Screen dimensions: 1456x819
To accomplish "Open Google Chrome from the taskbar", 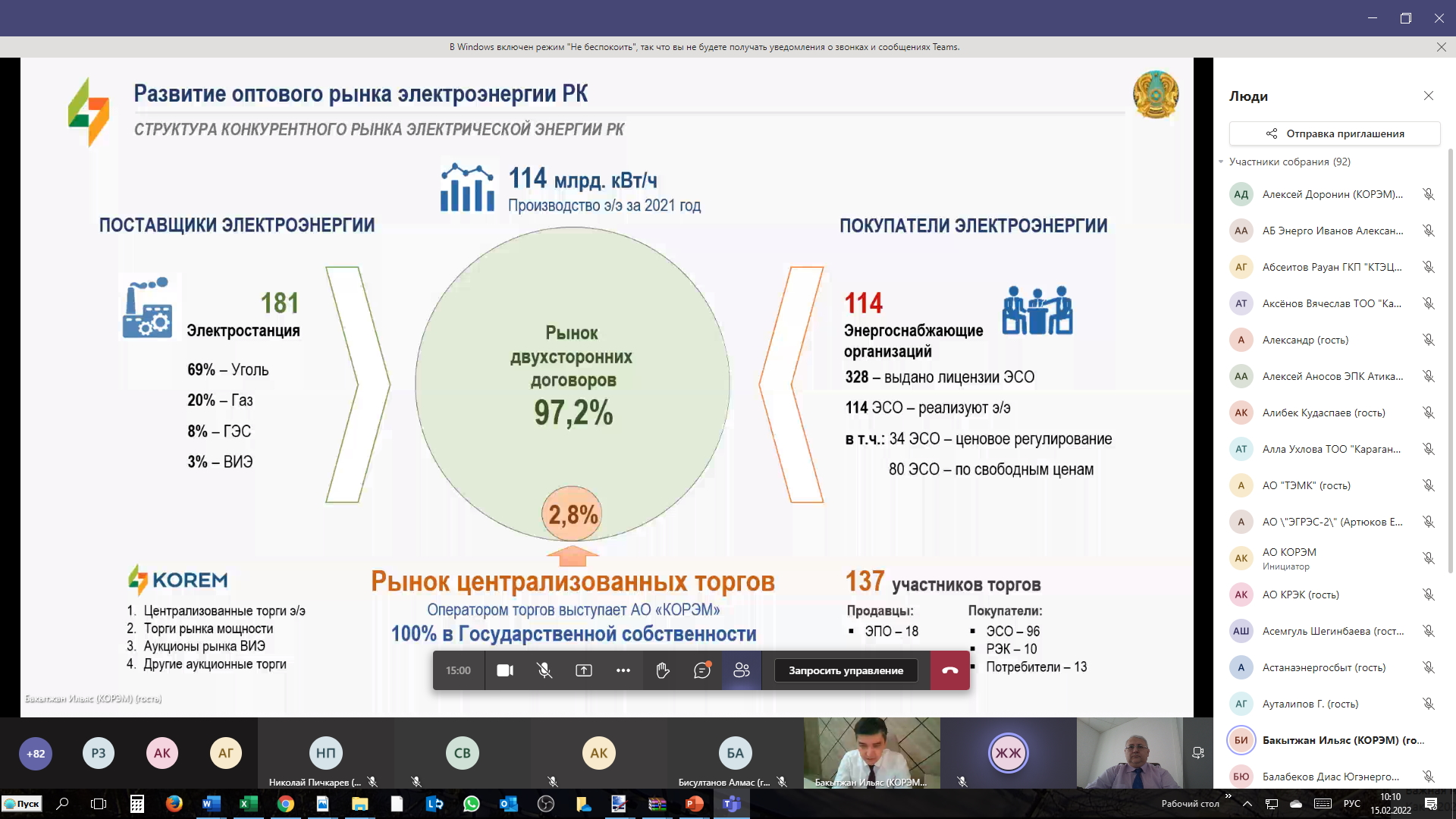I will tap(285, 804).
